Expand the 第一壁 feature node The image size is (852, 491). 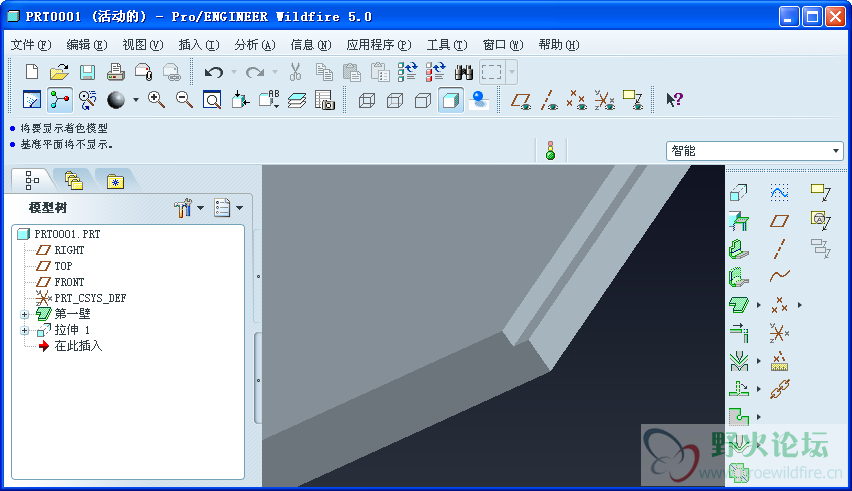point(24,314)
